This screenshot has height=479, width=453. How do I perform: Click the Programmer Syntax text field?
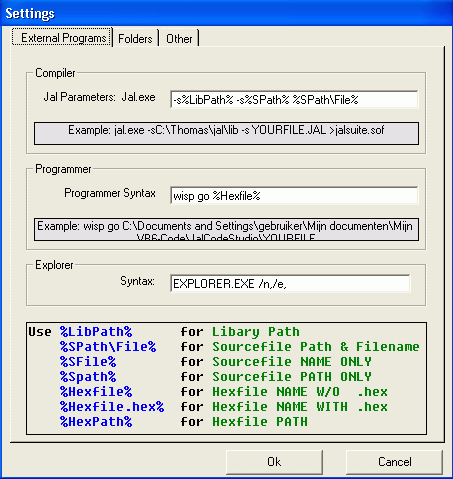294,195
